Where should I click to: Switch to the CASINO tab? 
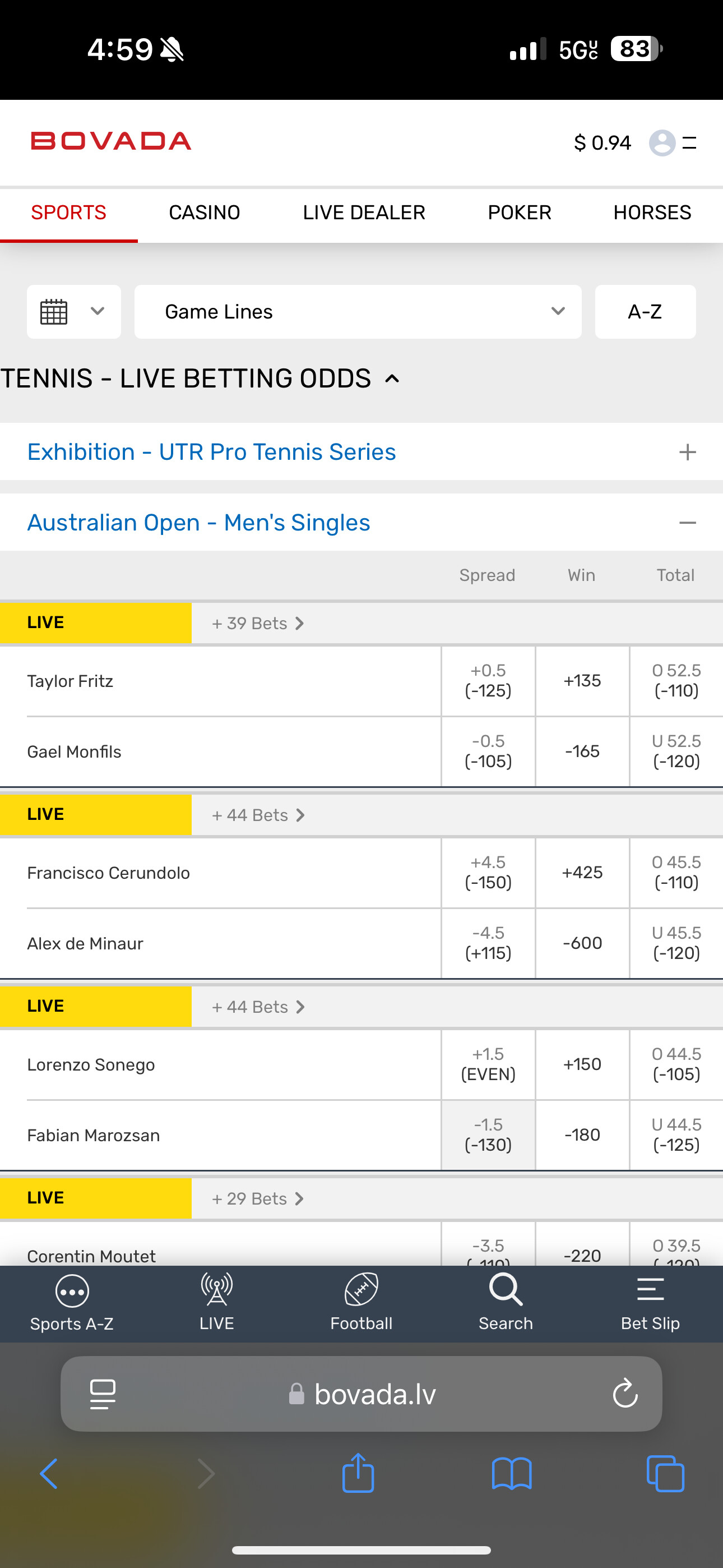205,213
